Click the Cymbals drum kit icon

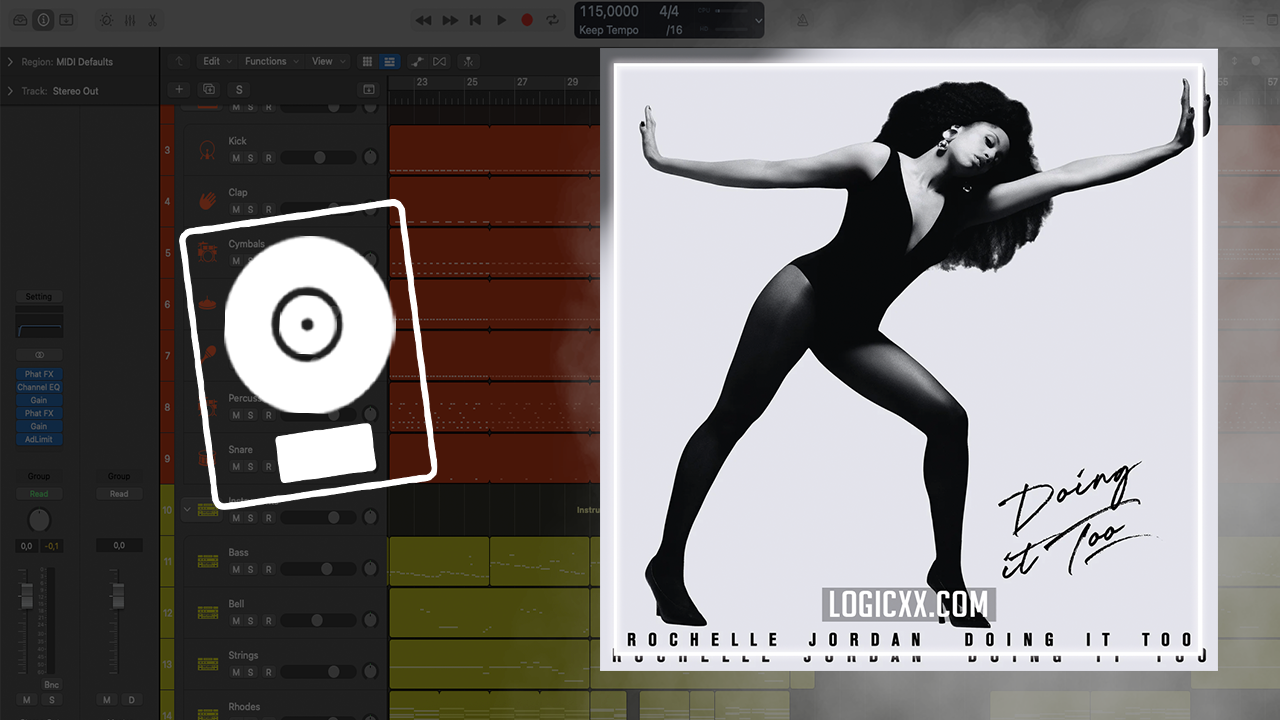tap(208, 252)
